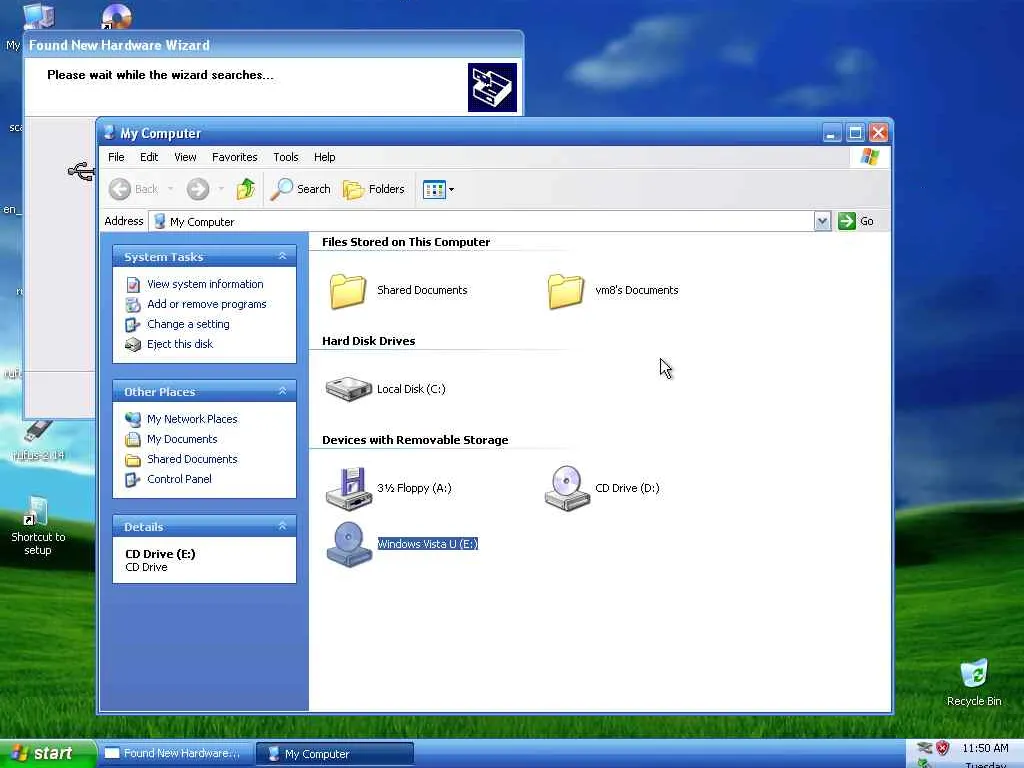The image size is (1024, 768).
Task: Collapse the Other Places panel
Action: point(282,391)
